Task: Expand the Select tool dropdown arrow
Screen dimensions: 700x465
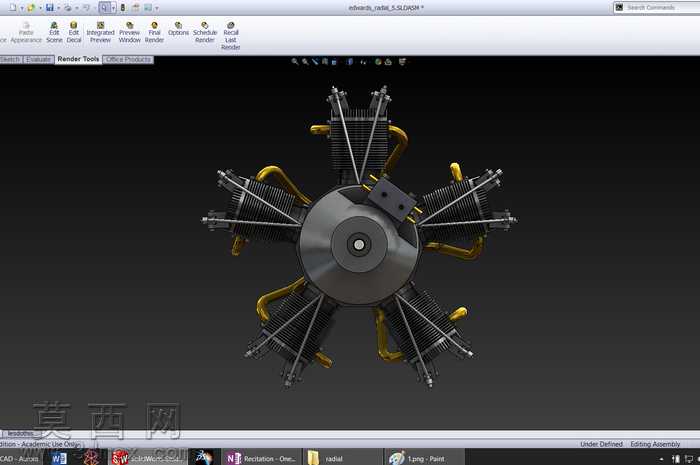Action: pyautogui.click(x=113, y=8)
